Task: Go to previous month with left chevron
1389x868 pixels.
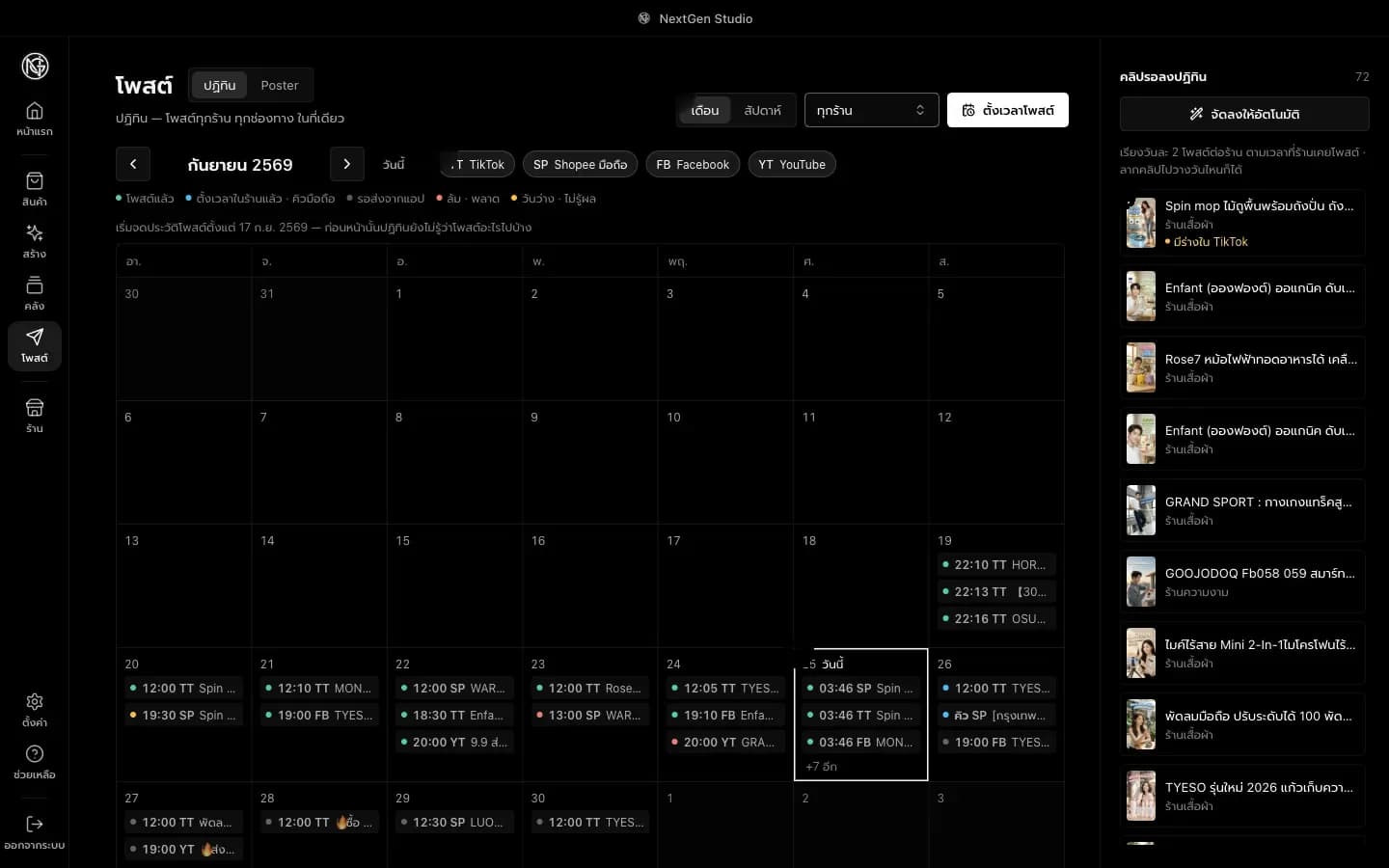Action: pos(133,164)
